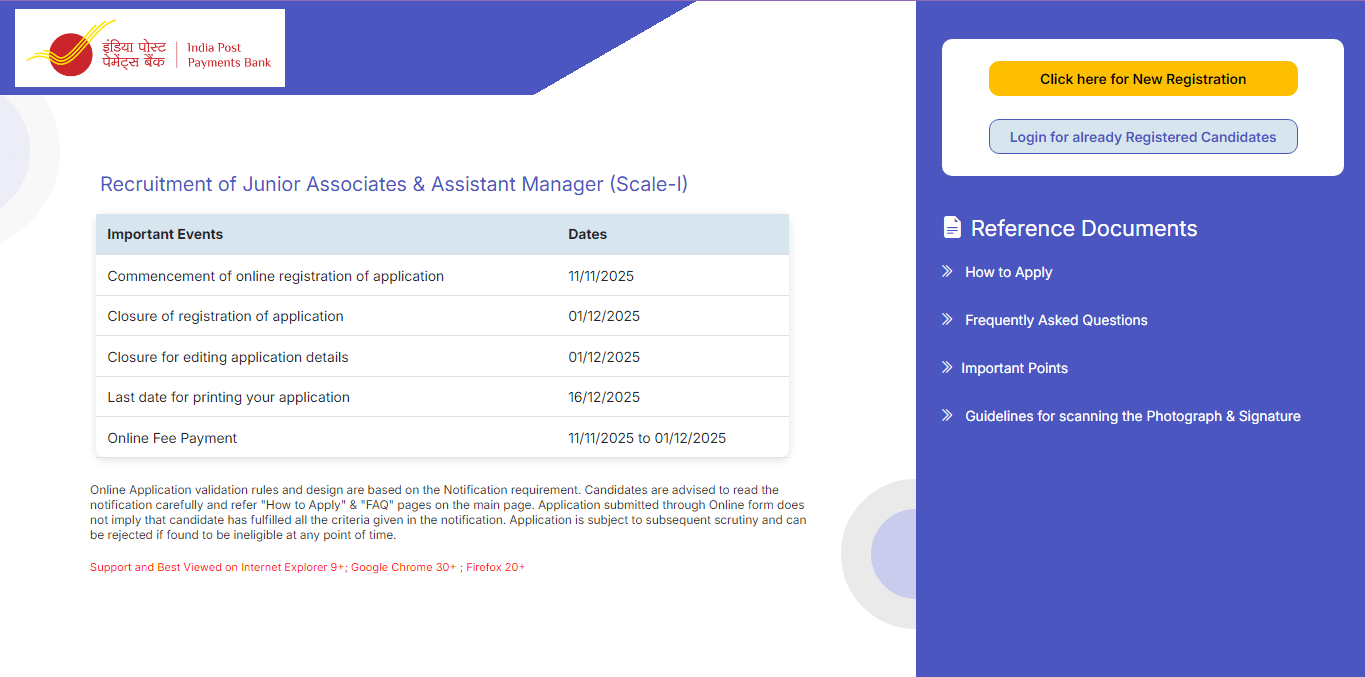Screen dimensions: 1365x677
Task: Open the Important Points document
Action: (x=1014, y=367)
